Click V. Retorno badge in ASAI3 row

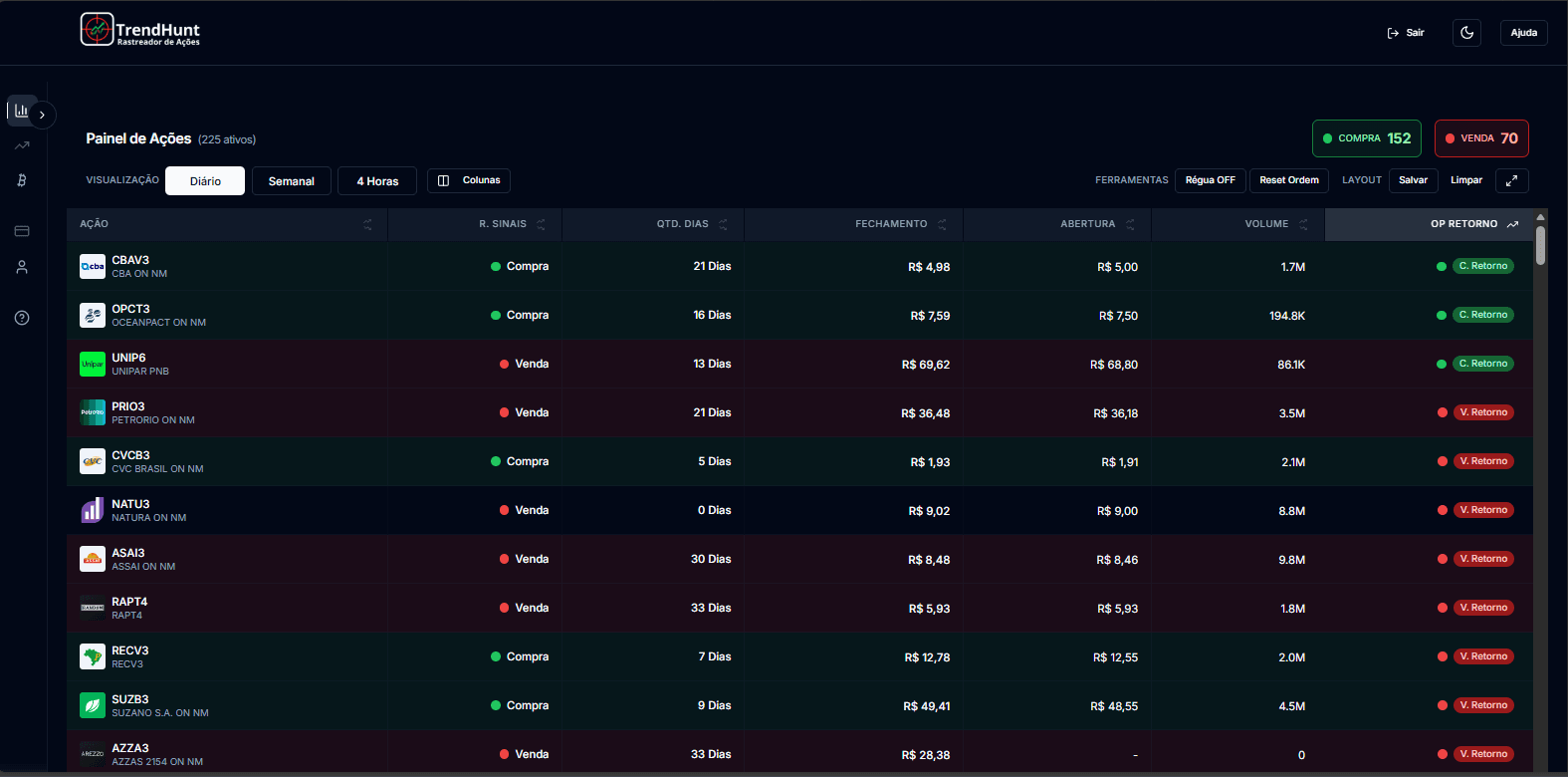click(1482, 559)
